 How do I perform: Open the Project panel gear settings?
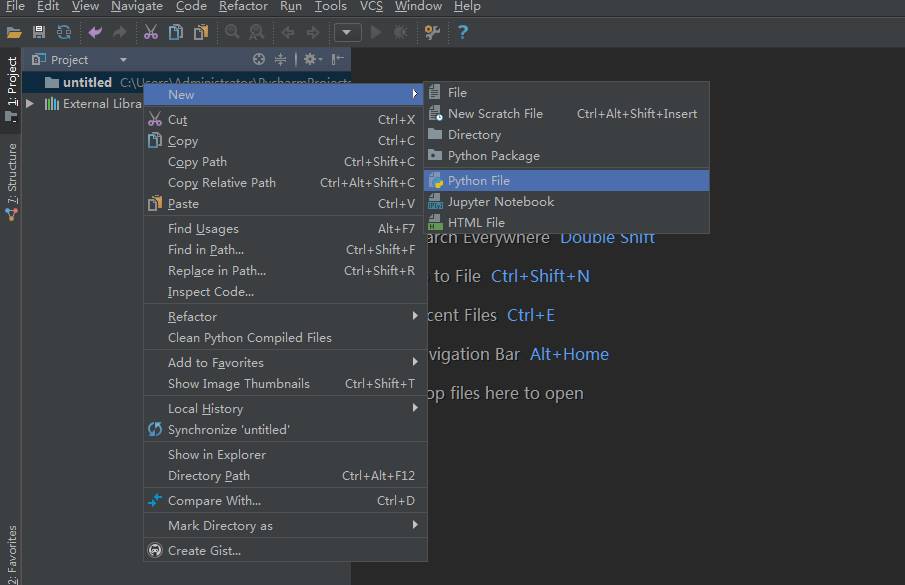point(313,59)
